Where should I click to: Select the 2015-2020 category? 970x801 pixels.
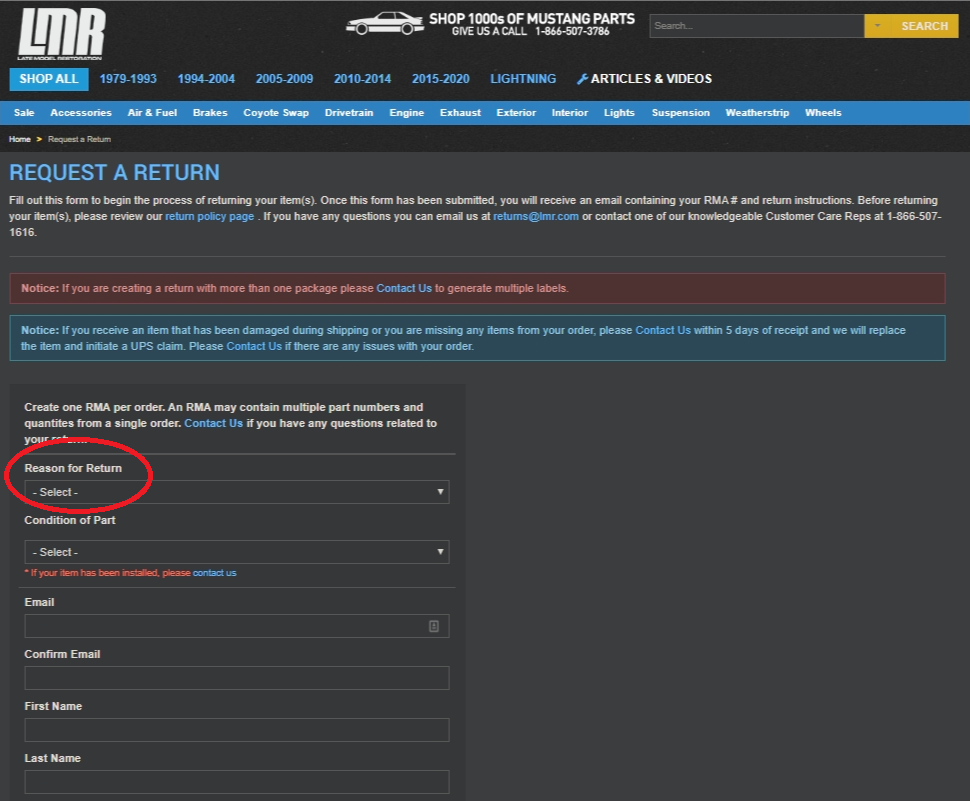pos(440,78)
